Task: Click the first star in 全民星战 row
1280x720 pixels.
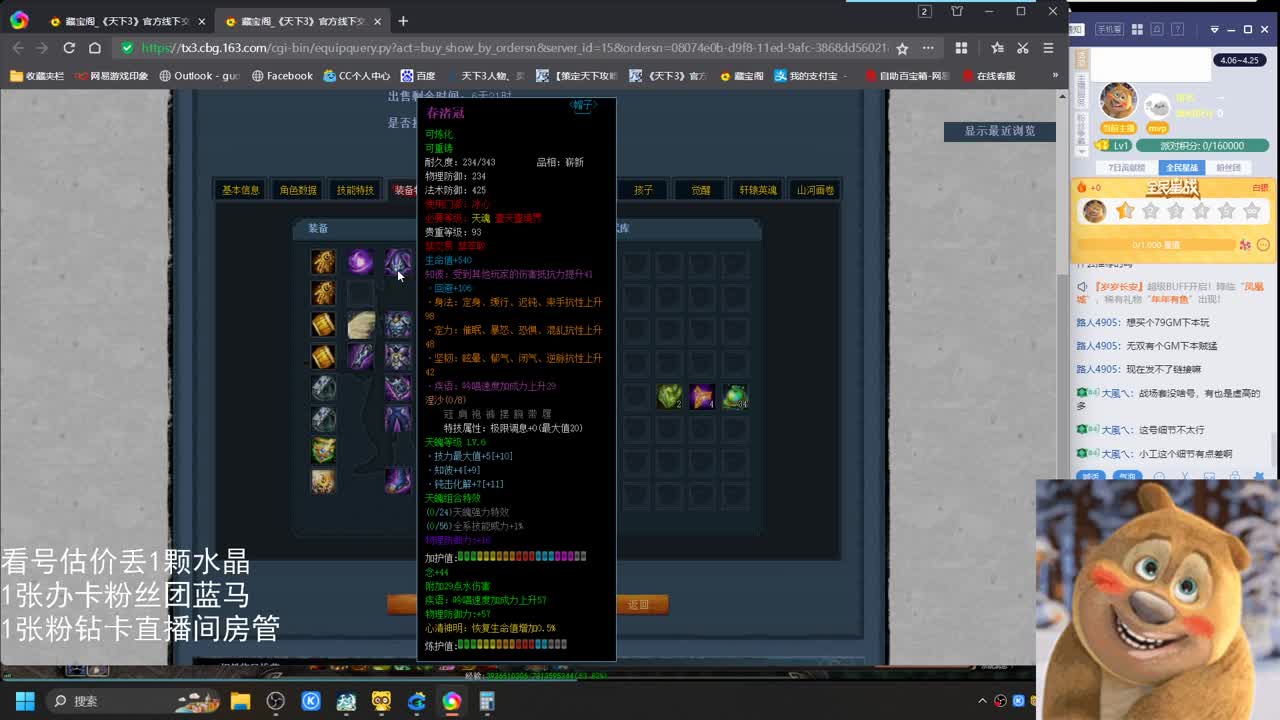Action: coord(1125,211)
